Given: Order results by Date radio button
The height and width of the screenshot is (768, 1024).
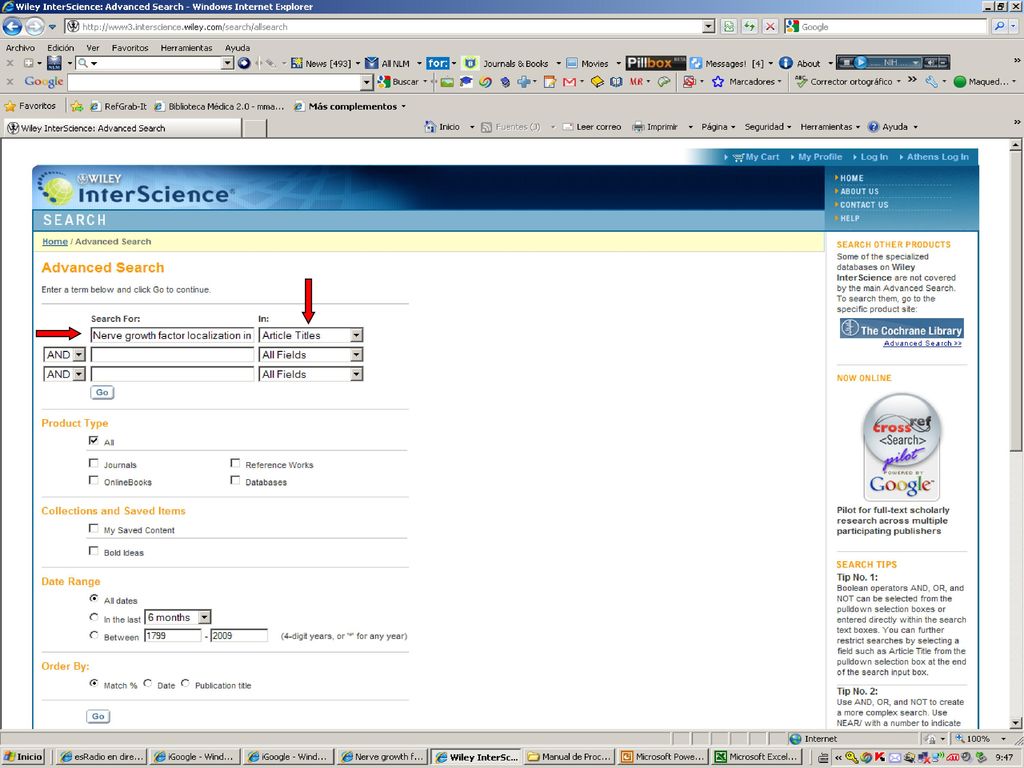Looking at the screenshot, I should (x=148, y=683).
